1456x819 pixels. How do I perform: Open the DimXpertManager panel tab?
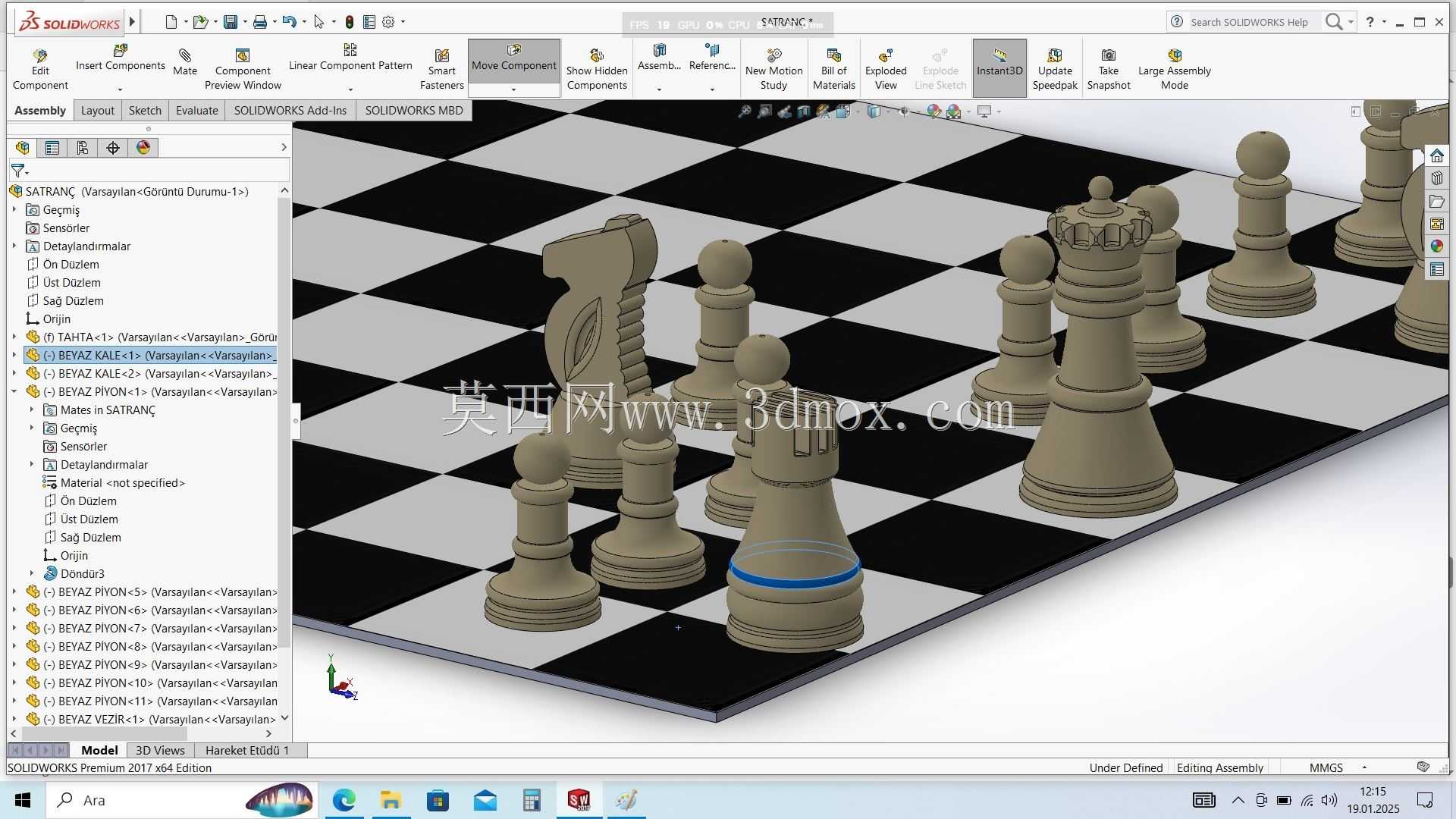point(113,148)
